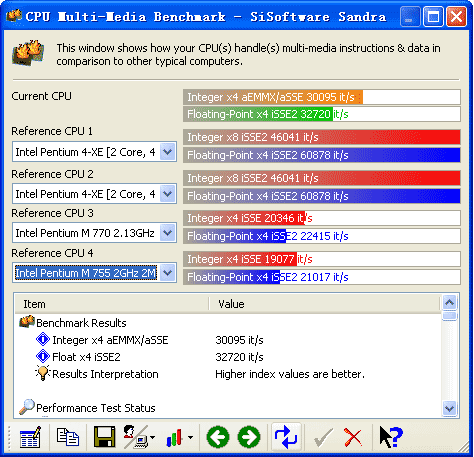Click Reference CPU 2 Integer x8 46041 bar
474x457 pixels.
click(322, 178)
